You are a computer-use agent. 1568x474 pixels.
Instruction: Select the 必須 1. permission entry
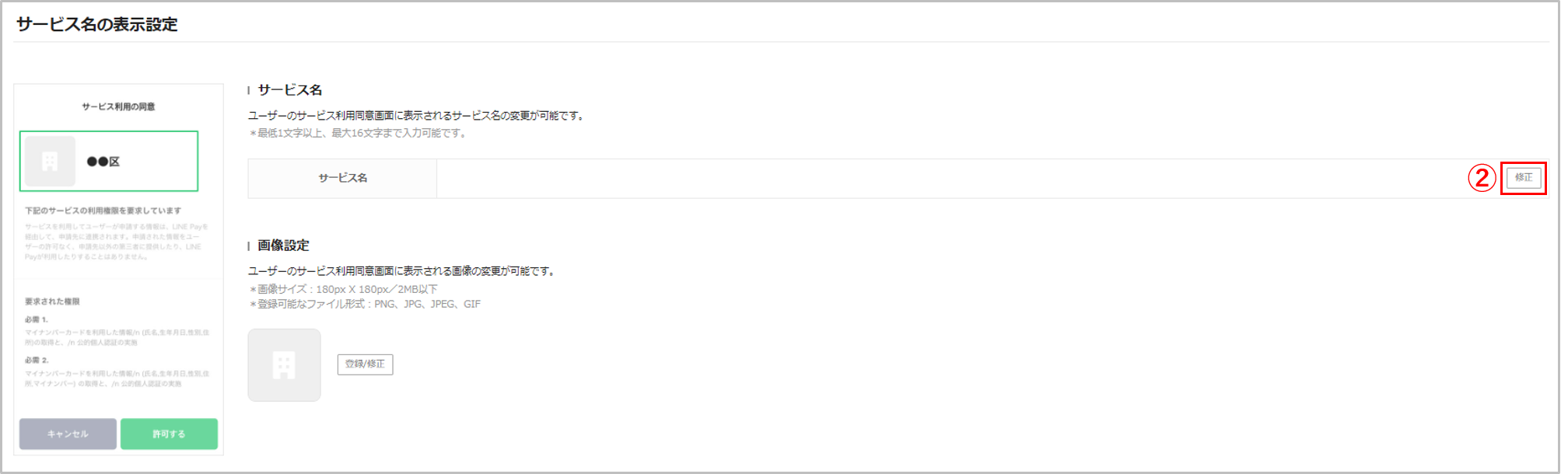37,319
